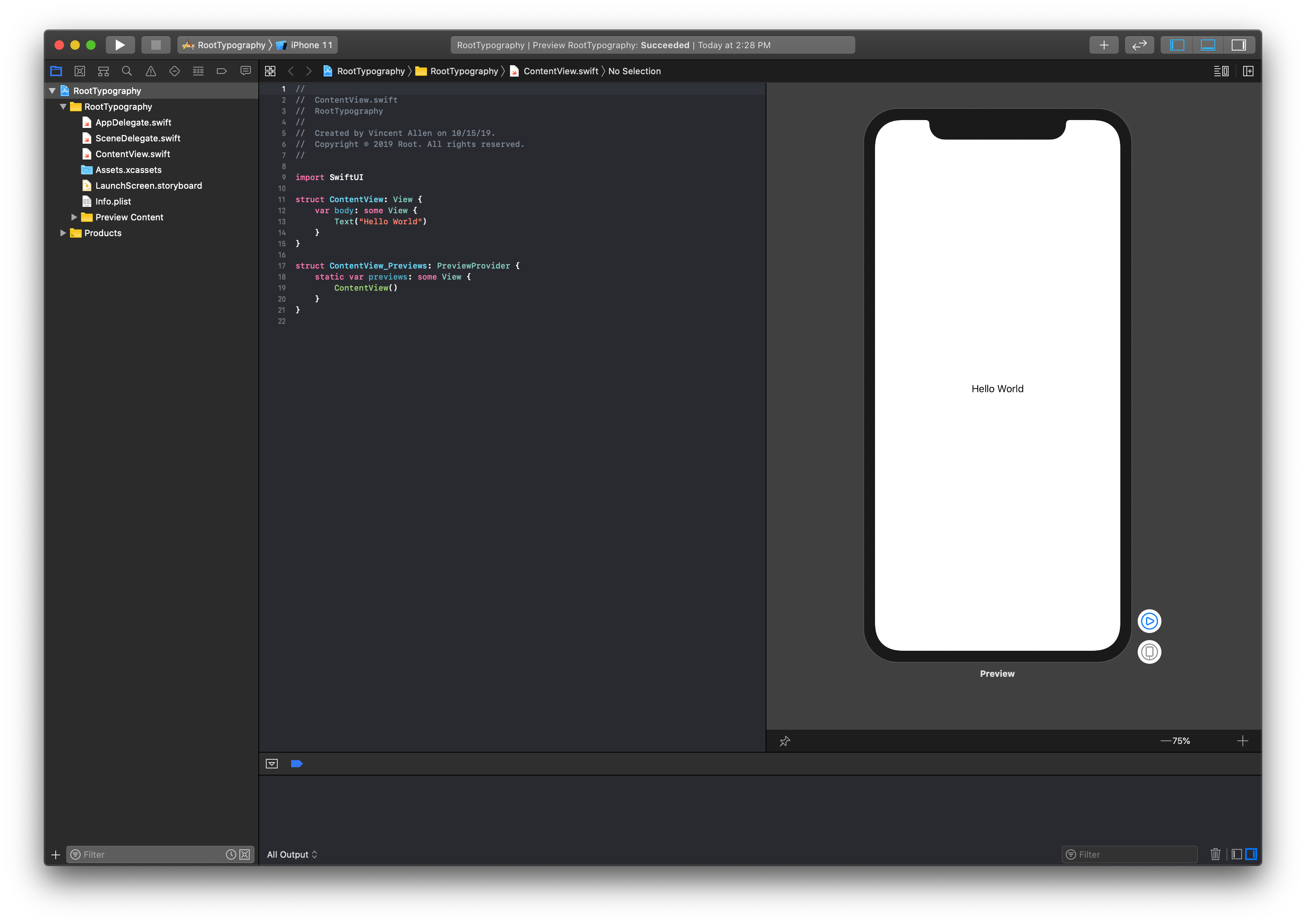Screen dimensions: 1306x924
Task: Toggle the inspectors panel
Action: pos(1238,45)
